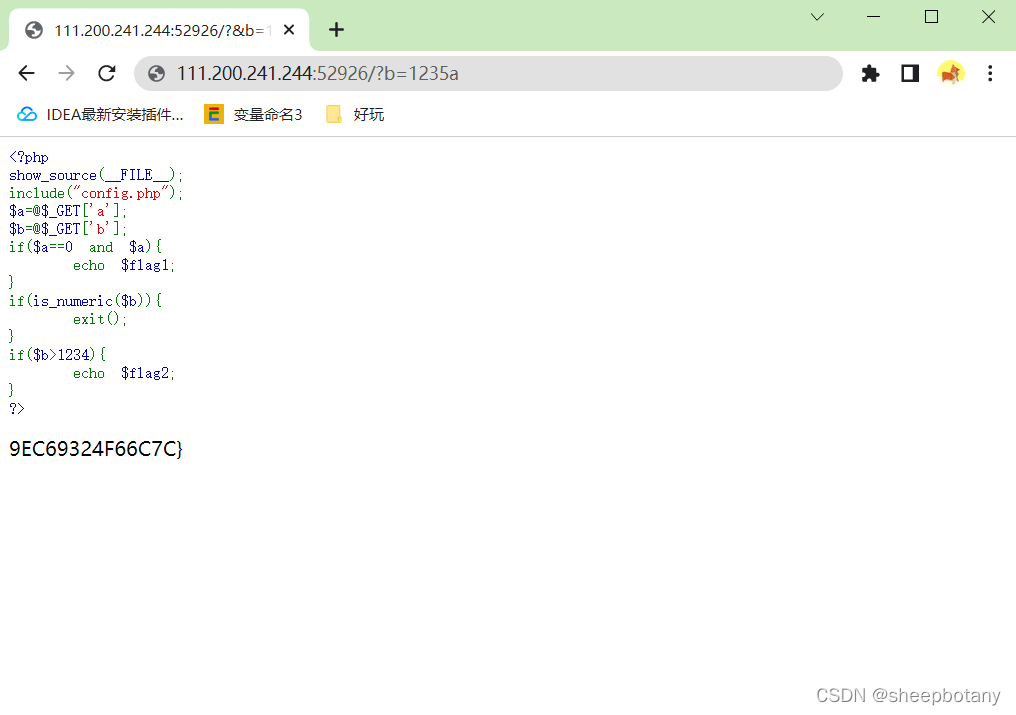
Task: Focus the address bar URL field
Action: pos(487,73)
